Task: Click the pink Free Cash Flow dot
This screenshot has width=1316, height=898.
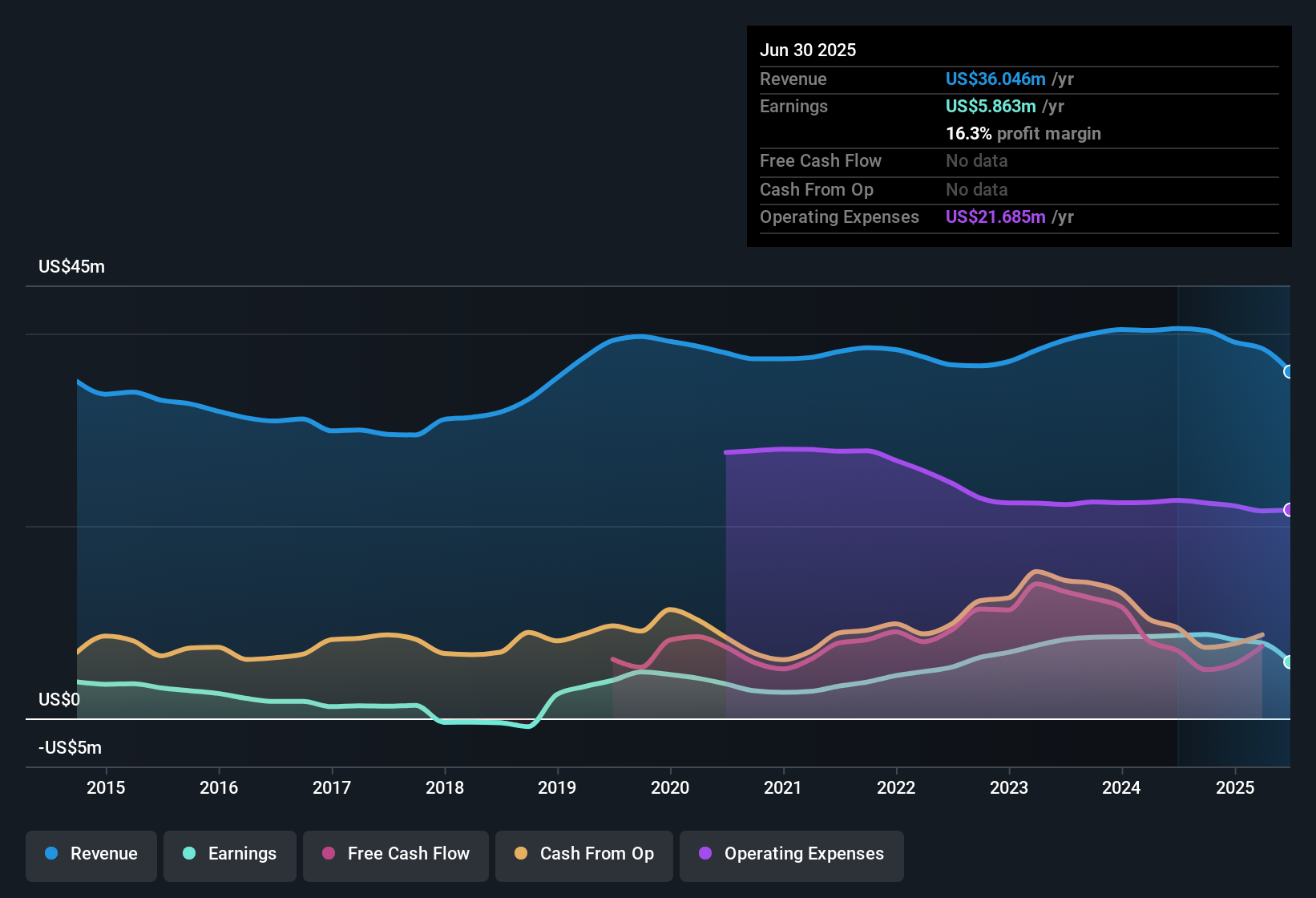Action: pyautogui.click(x=329, y=853)
